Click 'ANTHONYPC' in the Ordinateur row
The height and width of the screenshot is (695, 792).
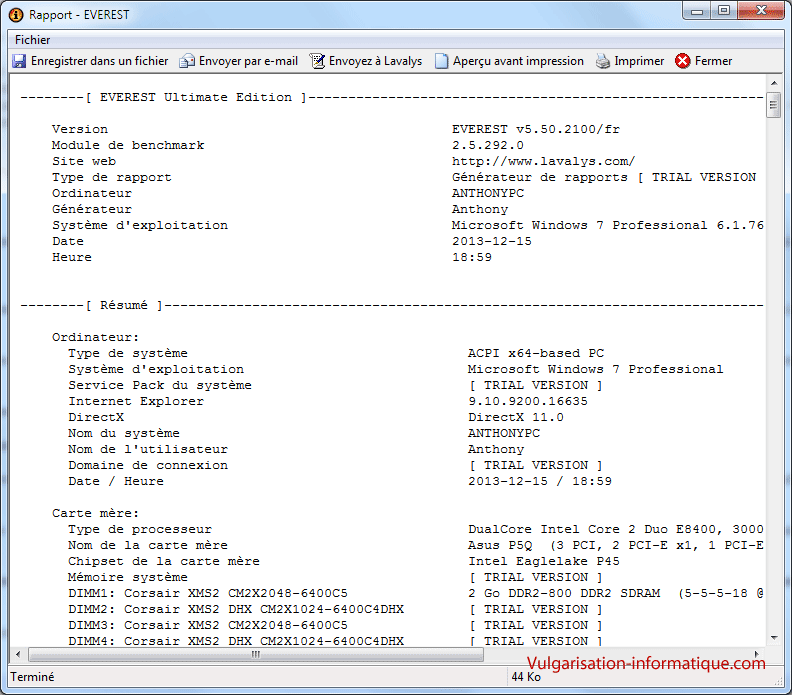[x=488, y=193]
